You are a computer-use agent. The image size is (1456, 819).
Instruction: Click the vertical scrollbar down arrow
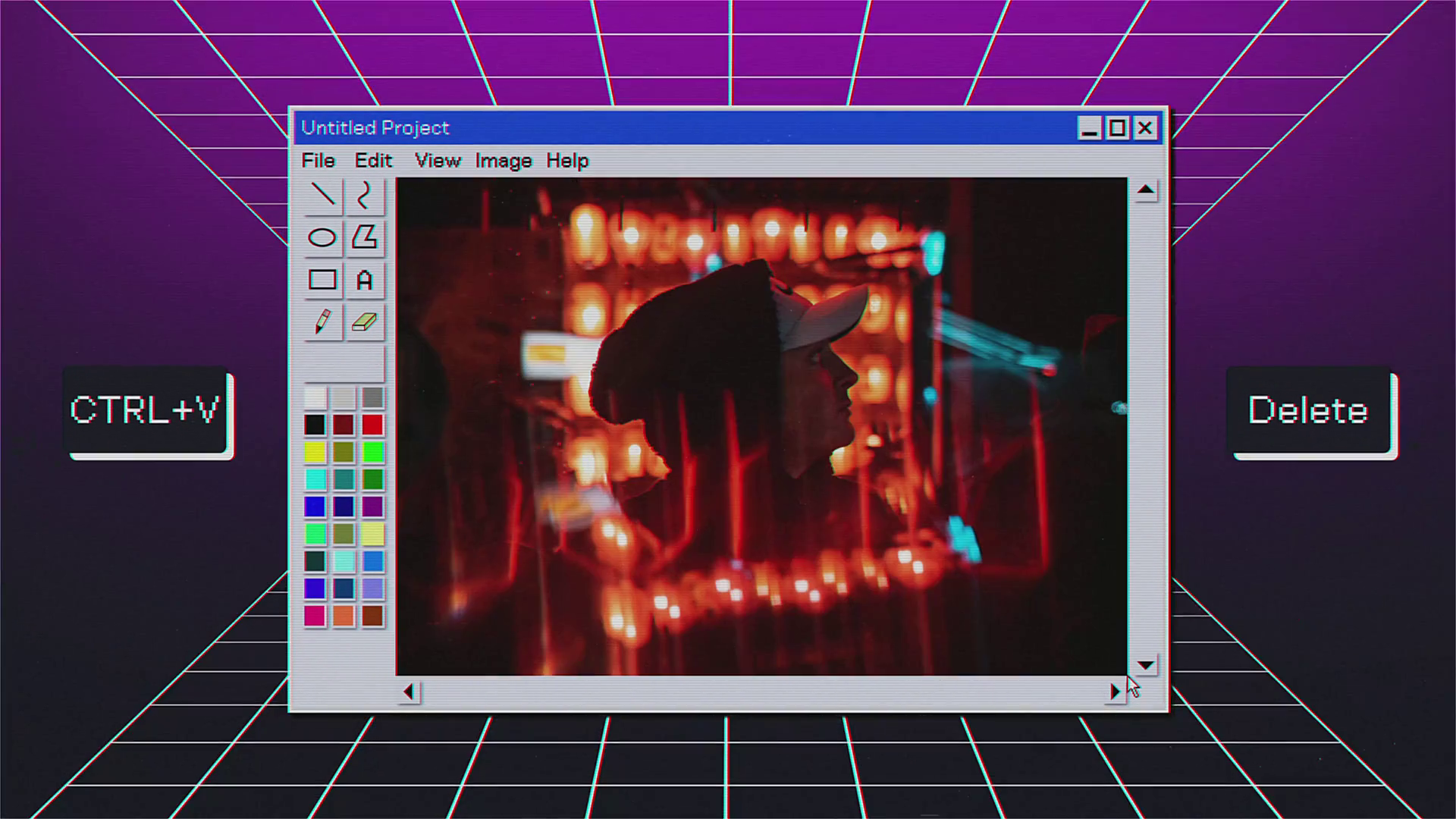tap(1146, 665)
